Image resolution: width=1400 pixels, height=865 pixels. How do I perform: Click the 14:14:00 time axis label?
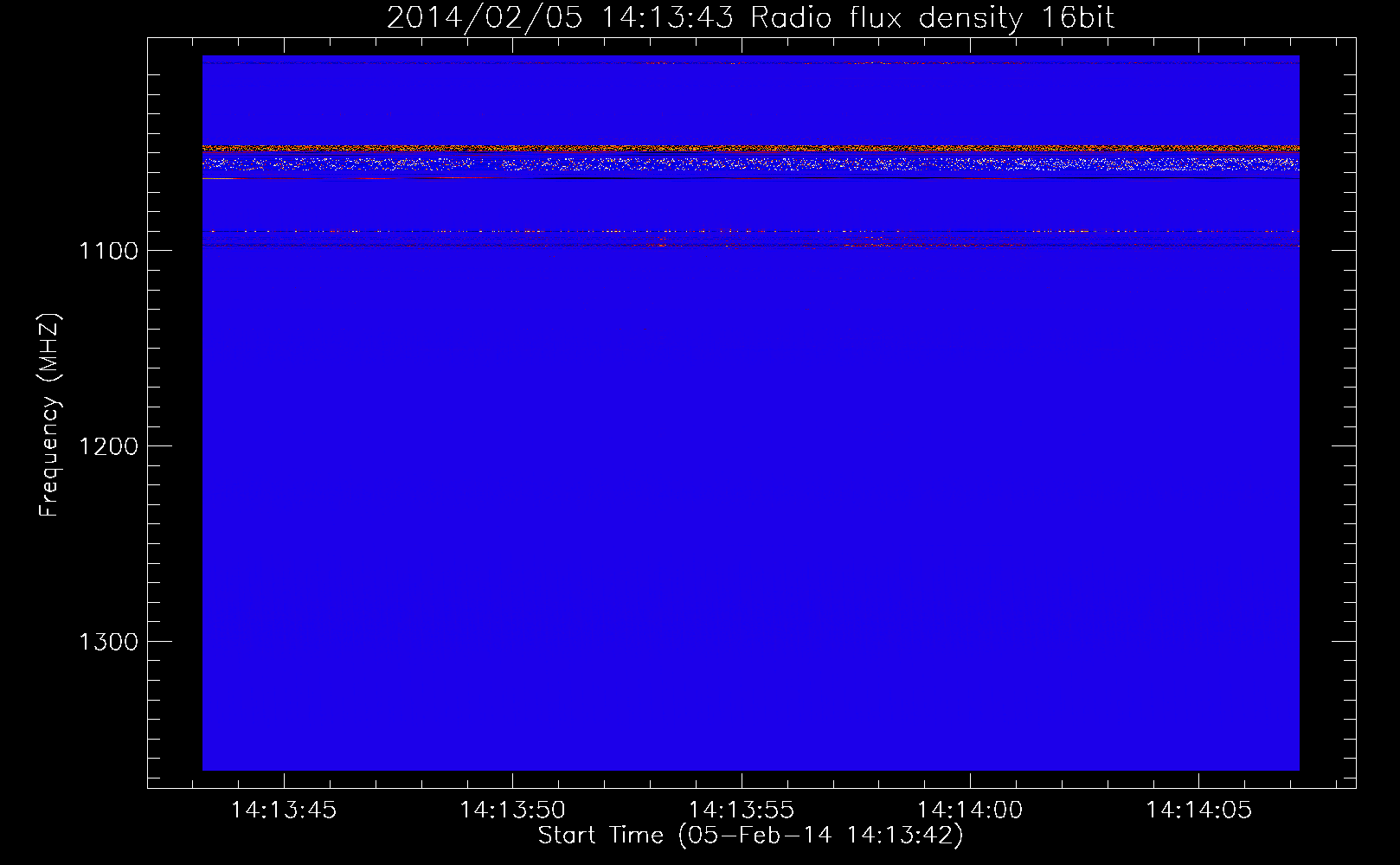coord(970,811)
